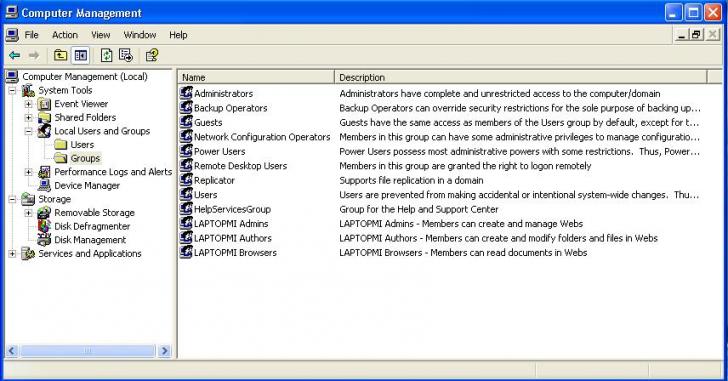Click the Help toolbar icon
Screen dimensions: 728x381
point(152,56)
